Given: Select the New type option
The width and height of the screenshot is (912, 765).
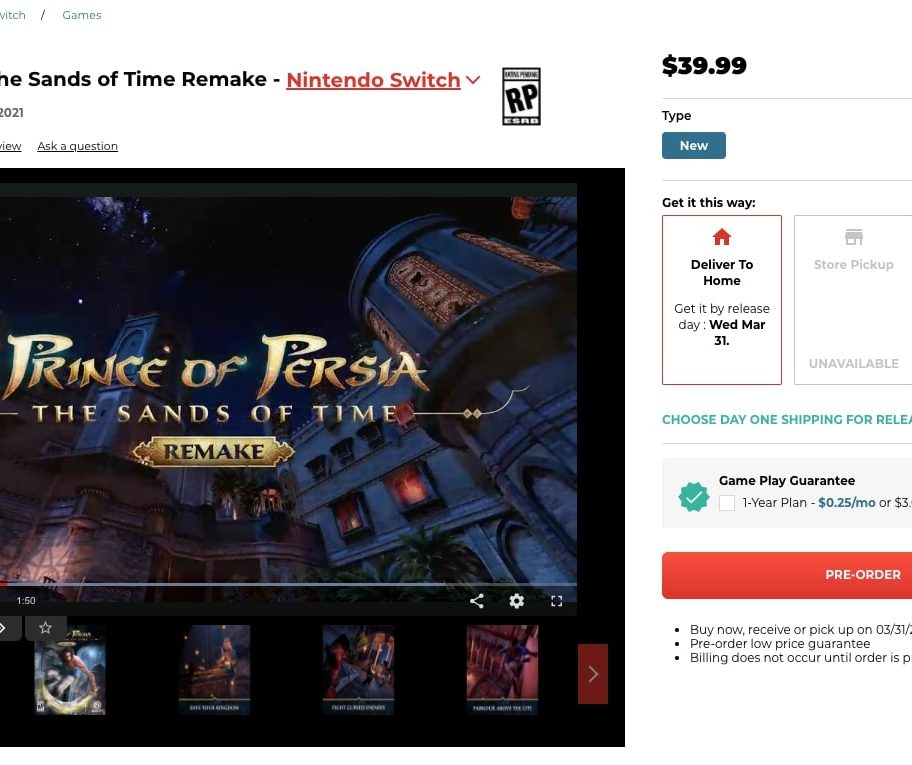Looking at the screenshot, I should click(x=694, y=146).
